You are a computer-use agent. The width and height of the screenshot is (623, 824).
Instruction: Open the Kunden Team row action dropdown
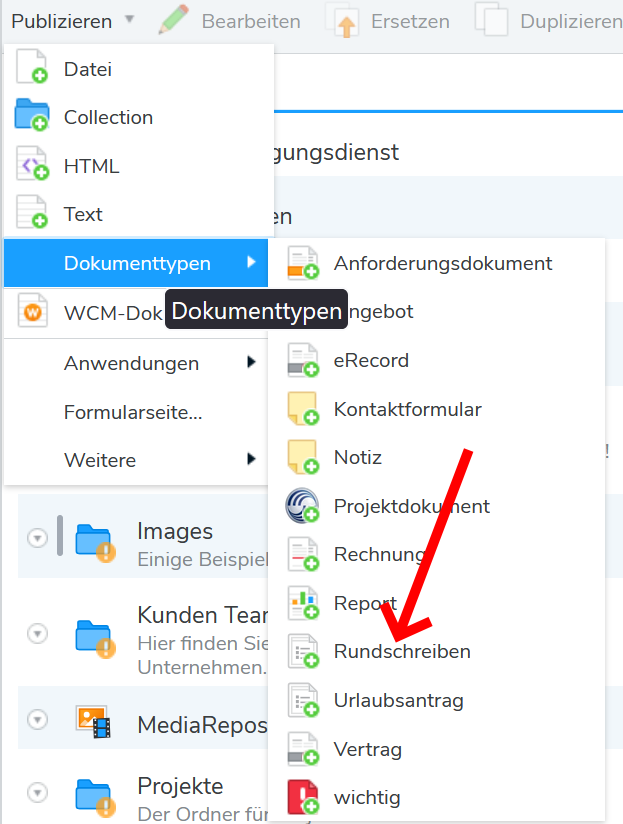coord(37,633)
